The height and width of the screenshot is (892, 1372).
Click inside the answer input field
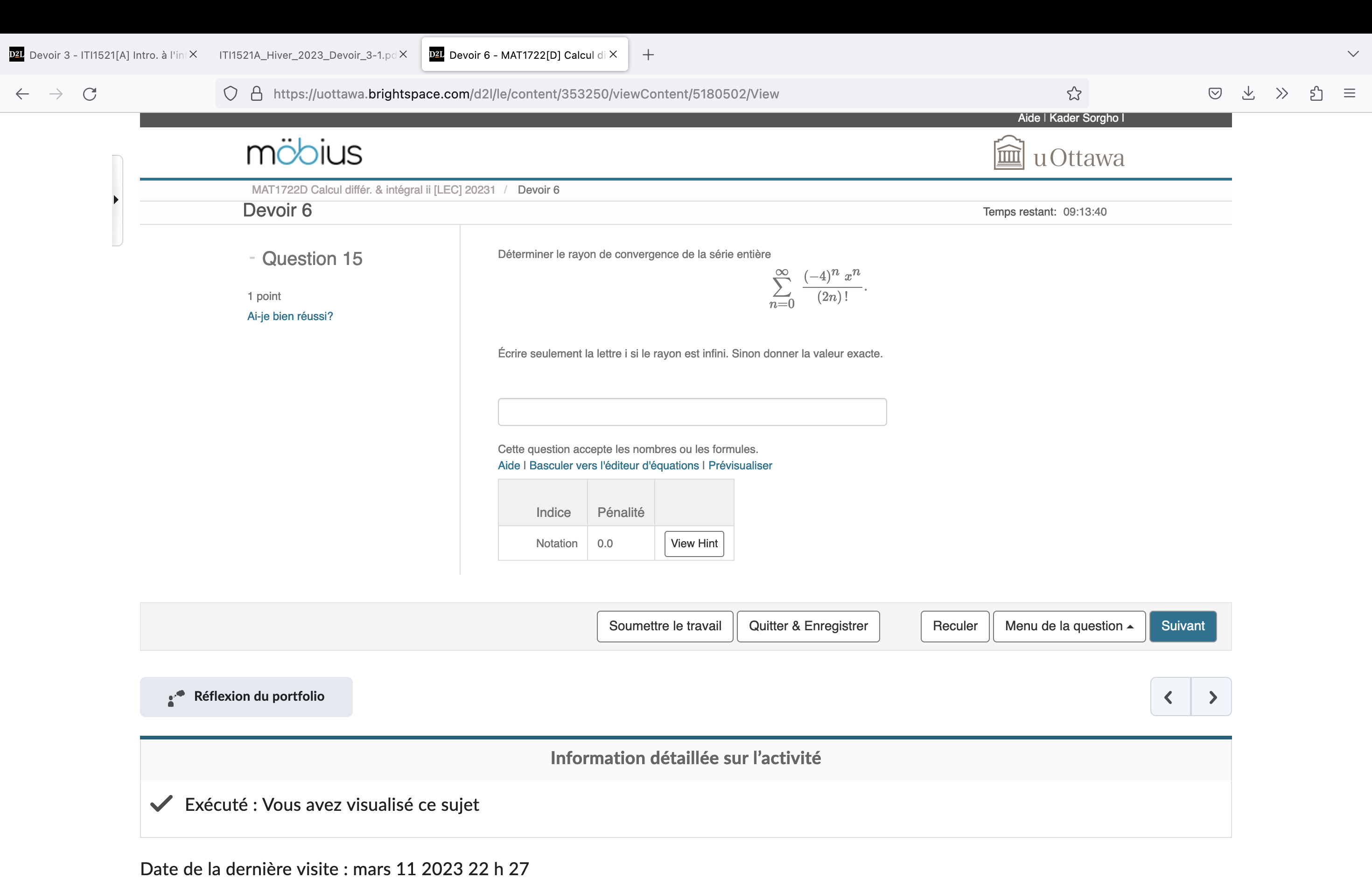(x=691, y=411)
